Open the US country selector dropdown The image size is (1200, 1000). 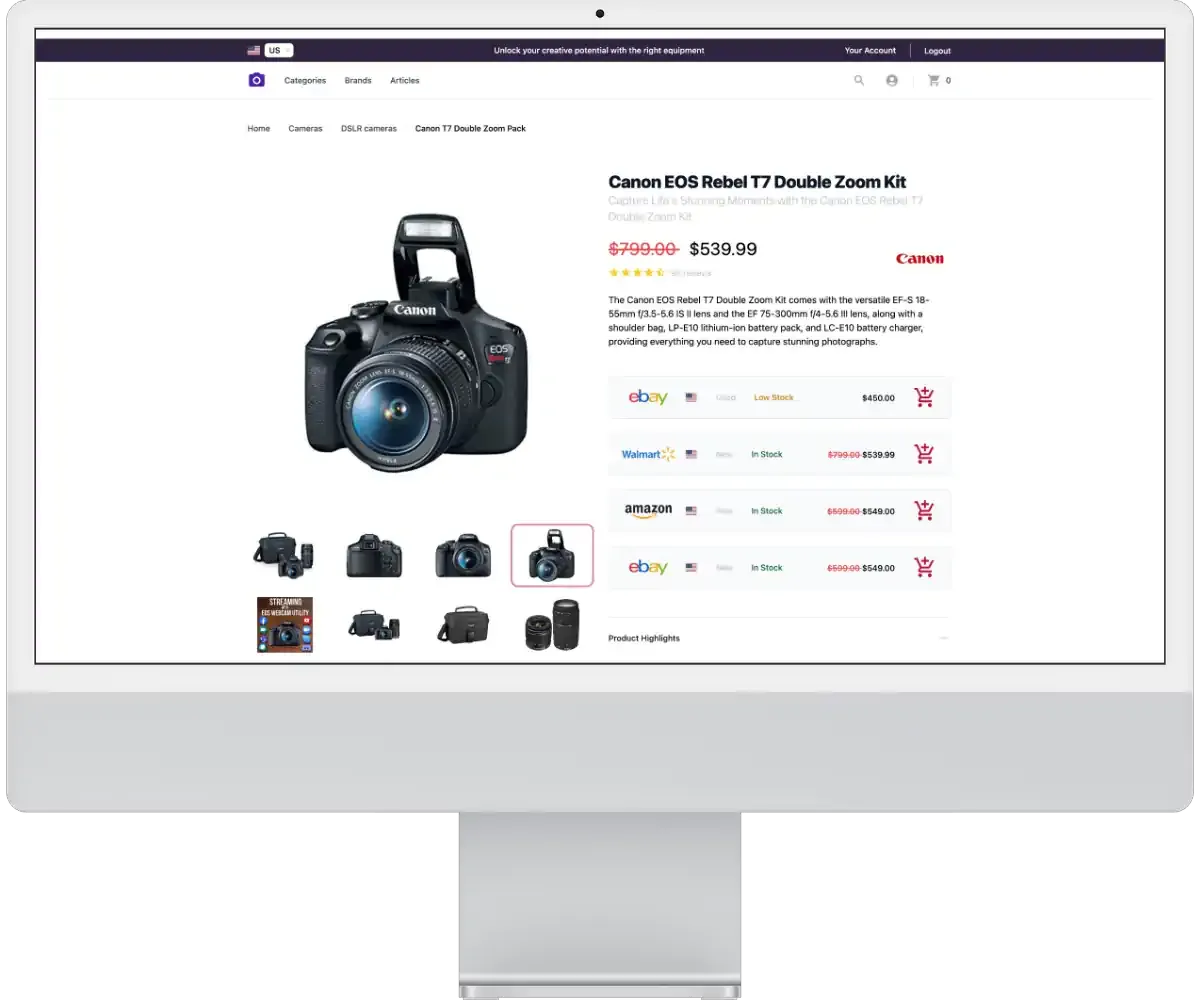[279, 50]
